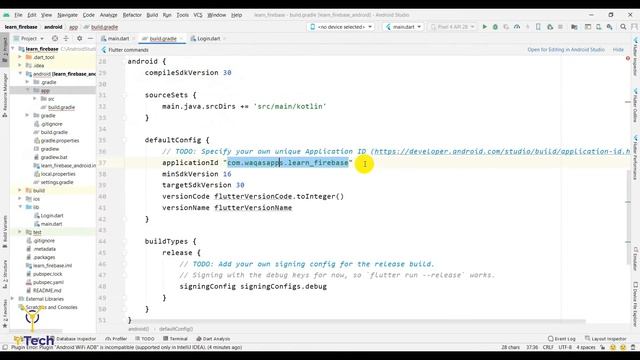
Task: Expand the .dart_tool folder
Action: tap(20, 57)
